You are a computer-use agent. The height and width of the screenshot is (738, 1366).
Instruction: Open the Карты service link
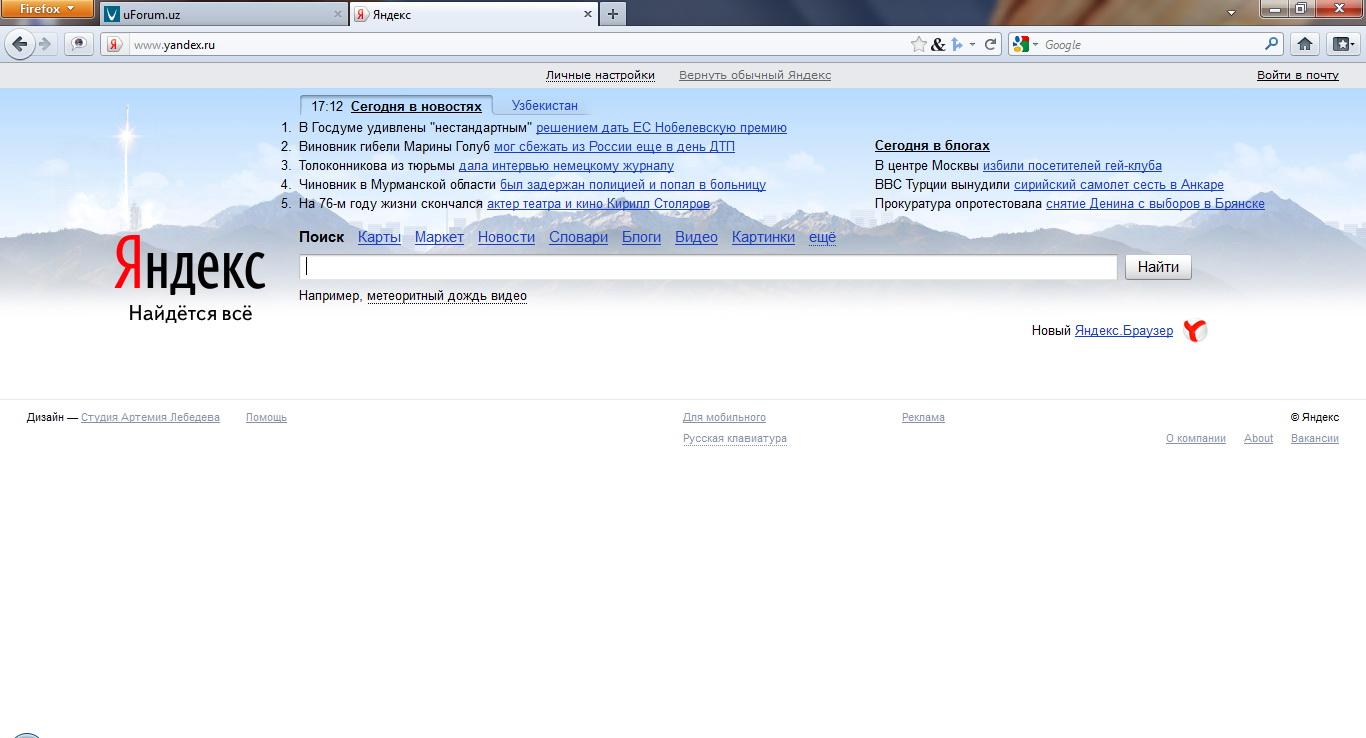click(379, 237)
